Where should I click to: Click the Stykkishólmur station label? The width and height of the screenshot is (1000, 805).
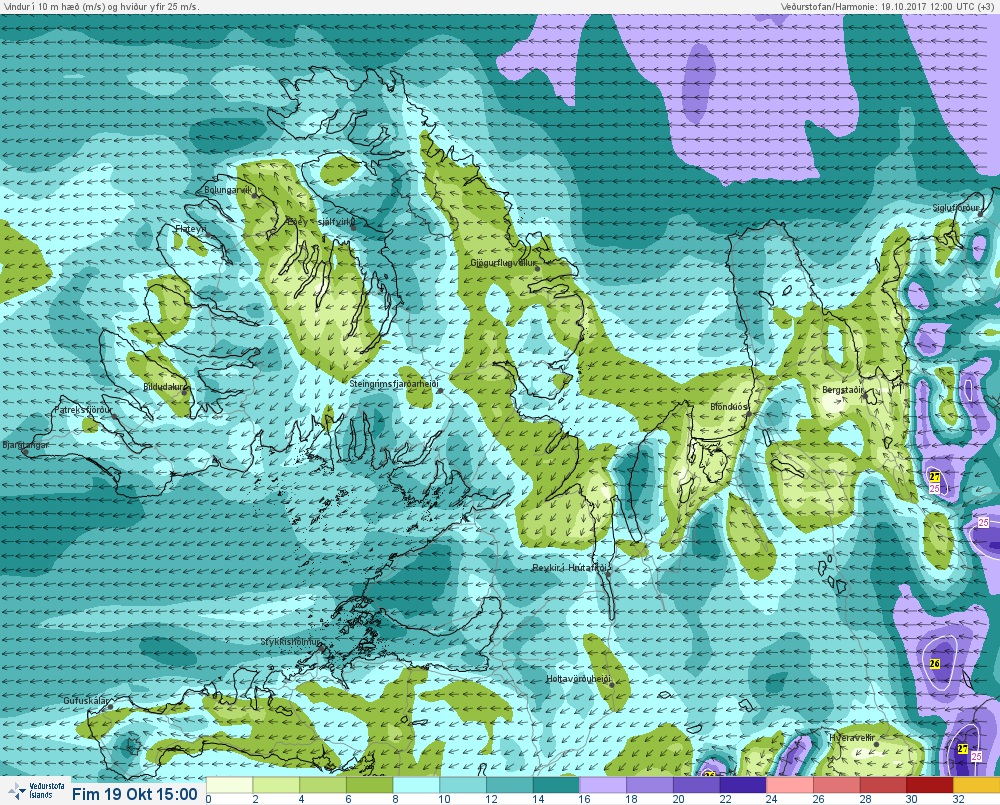[290, 642]
